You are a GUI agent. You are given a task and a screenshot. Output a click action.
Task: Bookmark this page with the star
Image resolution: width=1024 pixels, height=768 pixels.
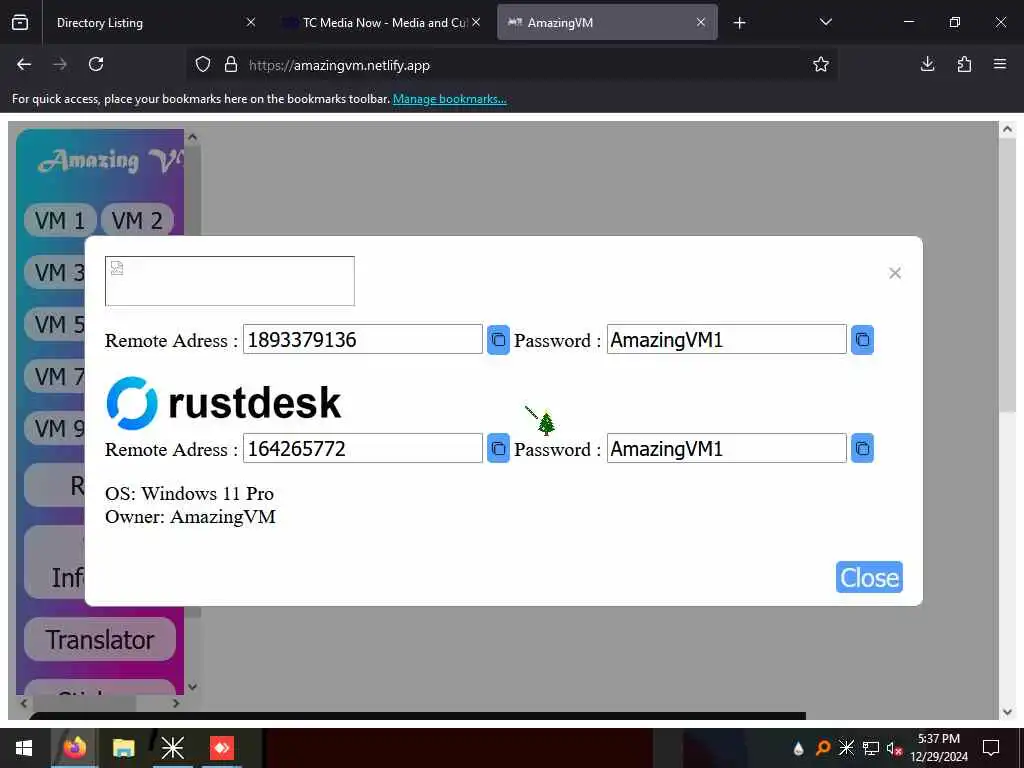[x=821, y=64]
